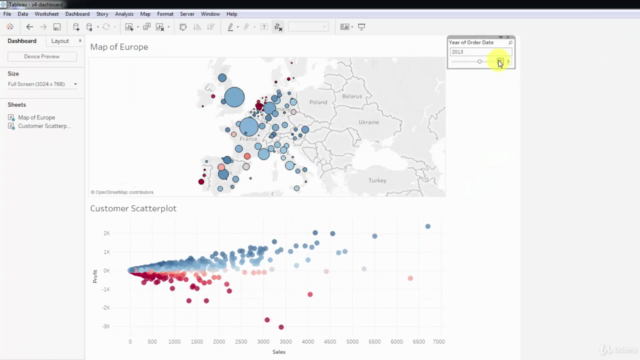Image resolution: width=640 pixels, height=360 pixels.
Task: Expand the Show Me cards dropdown arrow
Action: click(352, 27)
